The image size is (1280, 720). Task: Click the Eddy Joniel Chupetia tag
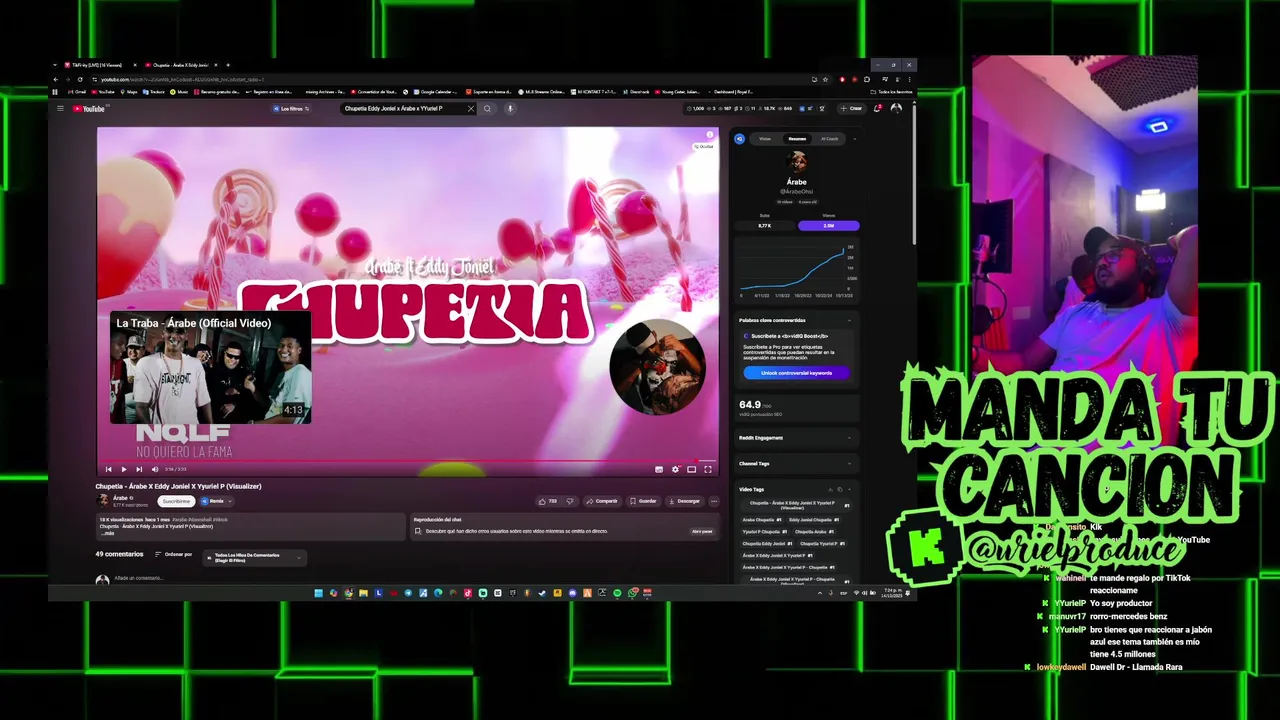click(814, 520)
